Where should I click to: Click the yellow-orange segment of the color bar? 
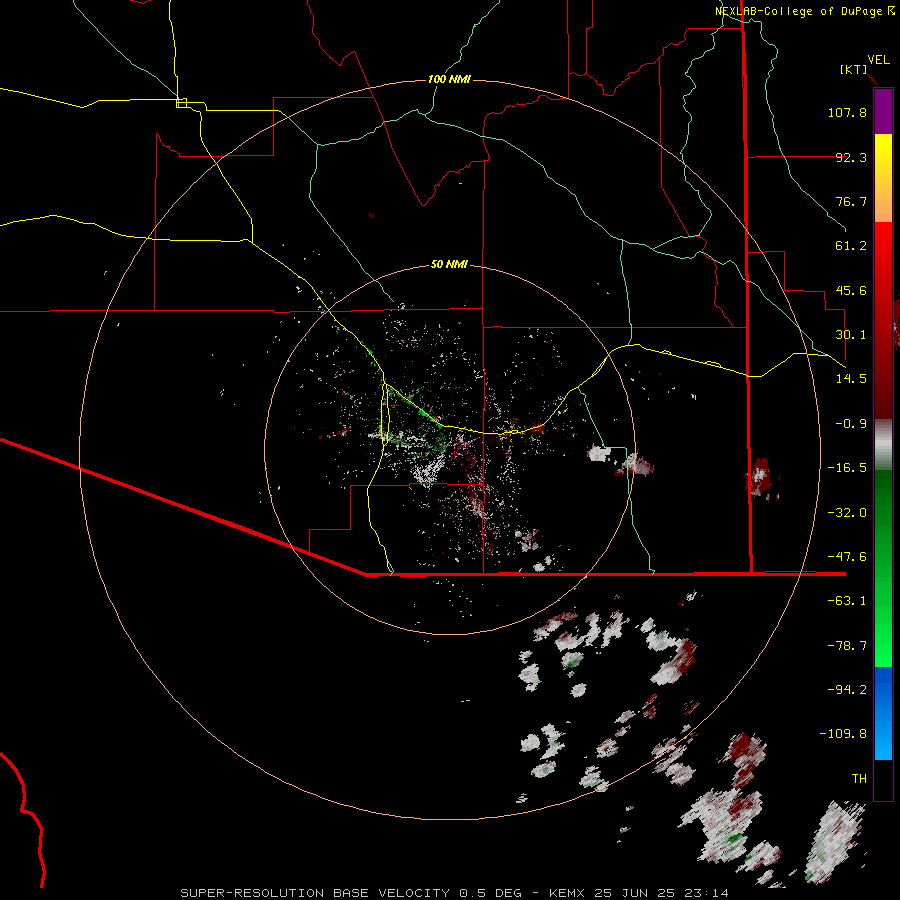click(x=883, y=178)
